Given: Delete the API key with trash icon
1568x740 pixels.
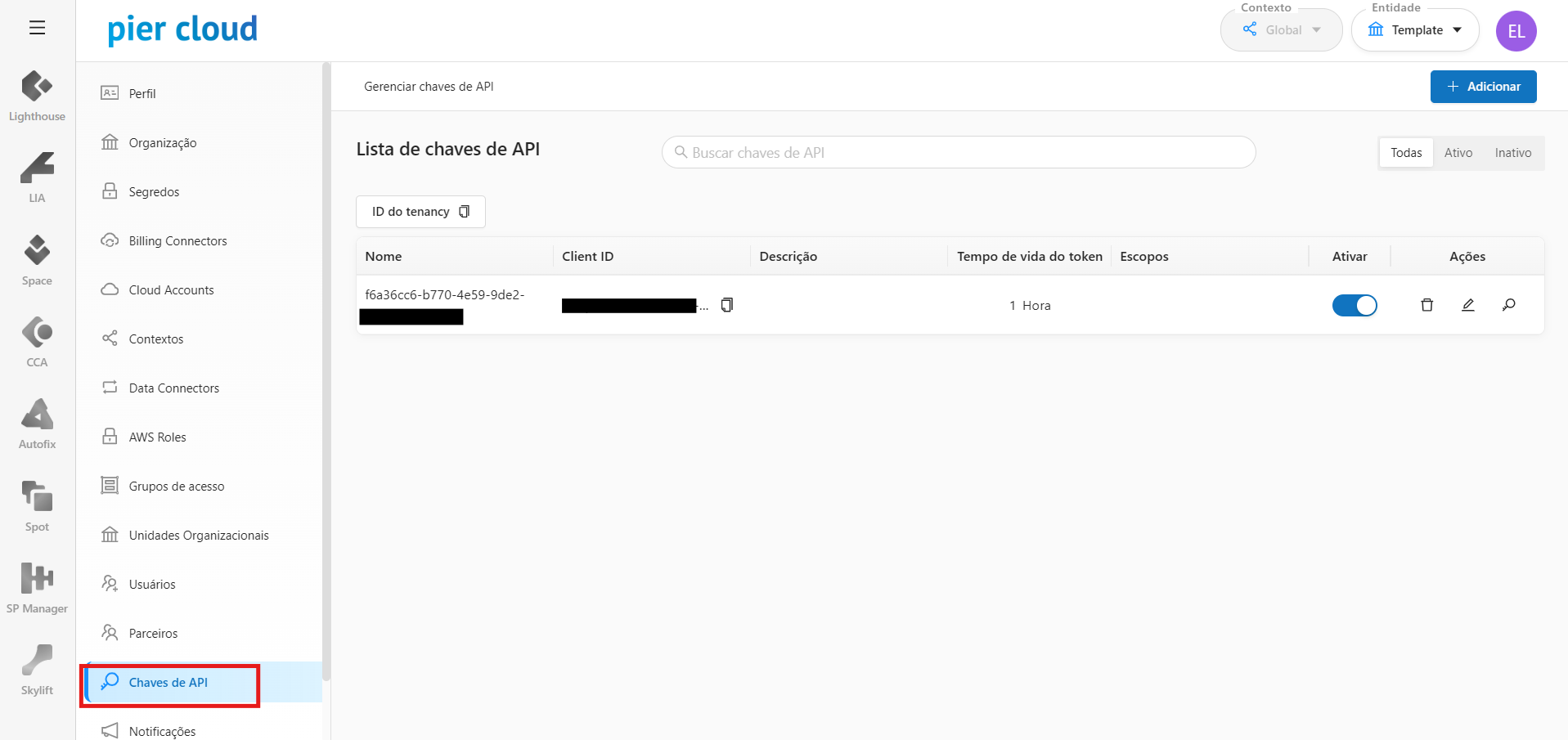Looking at the screenshot, I should click(x=1426, y=305).
